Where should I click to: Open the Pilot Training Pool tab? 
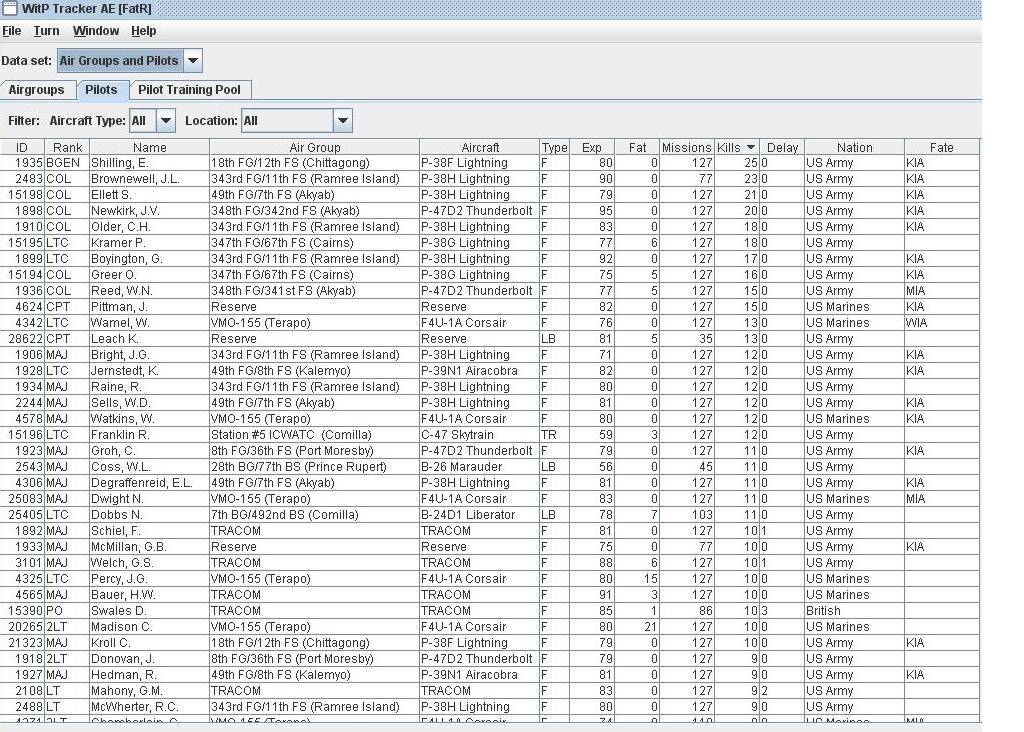(189, 89)
